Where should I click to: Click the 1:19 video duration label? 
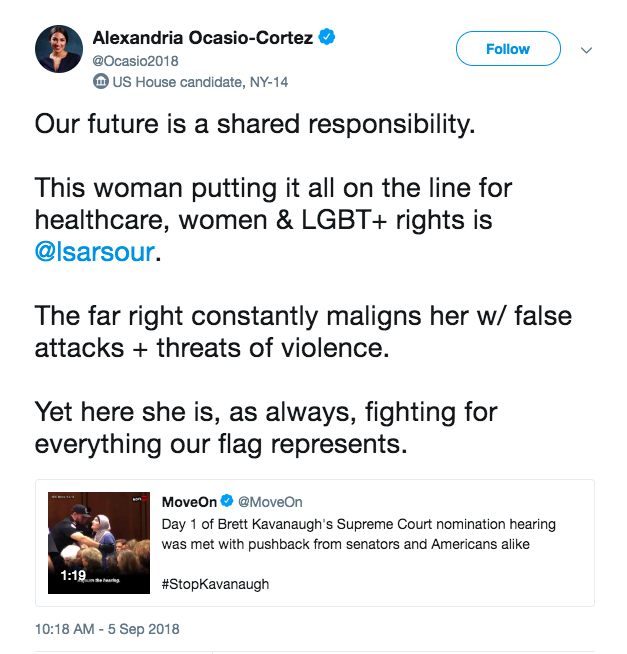72,577
